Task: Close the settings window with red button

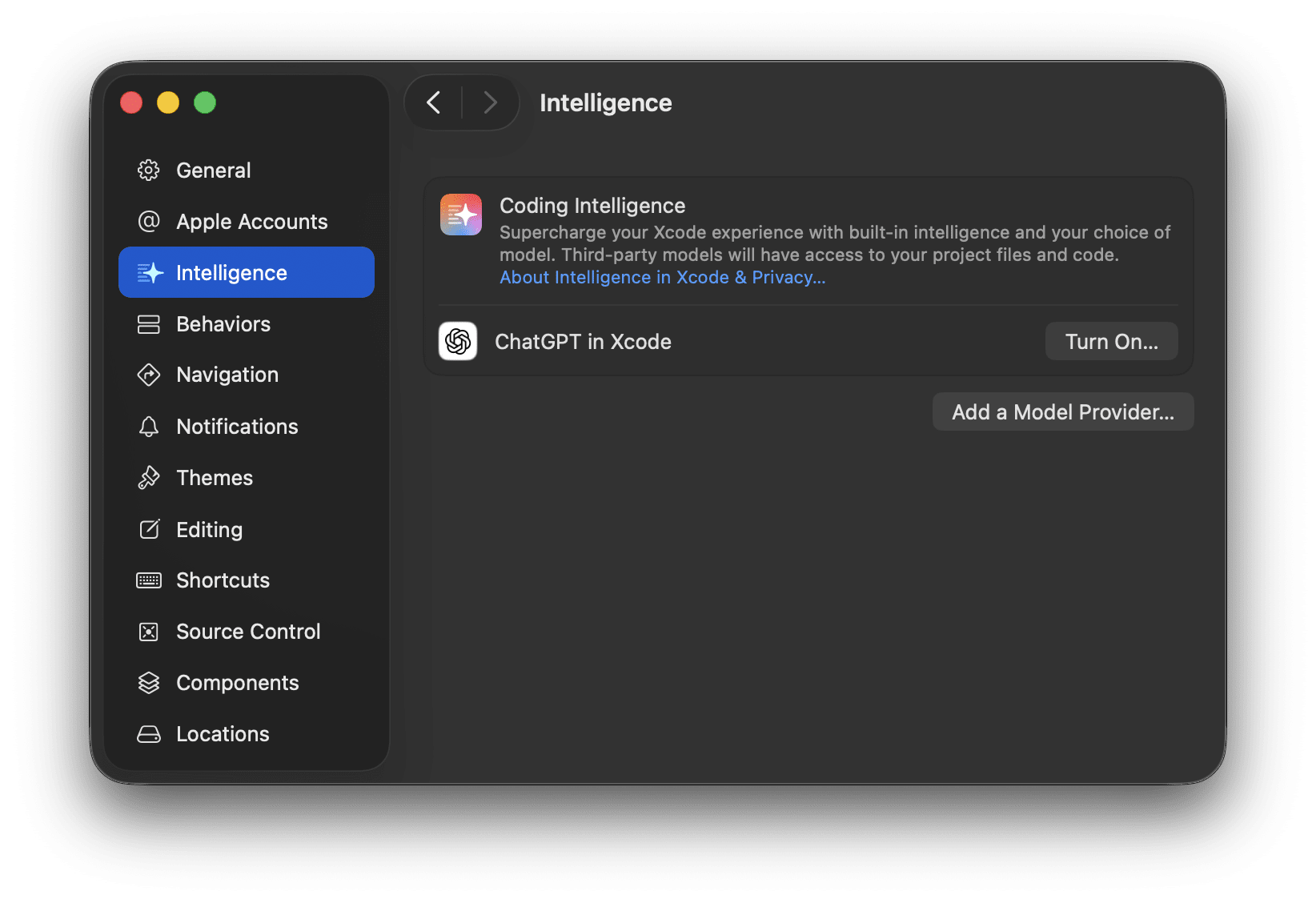Action: 131,102
